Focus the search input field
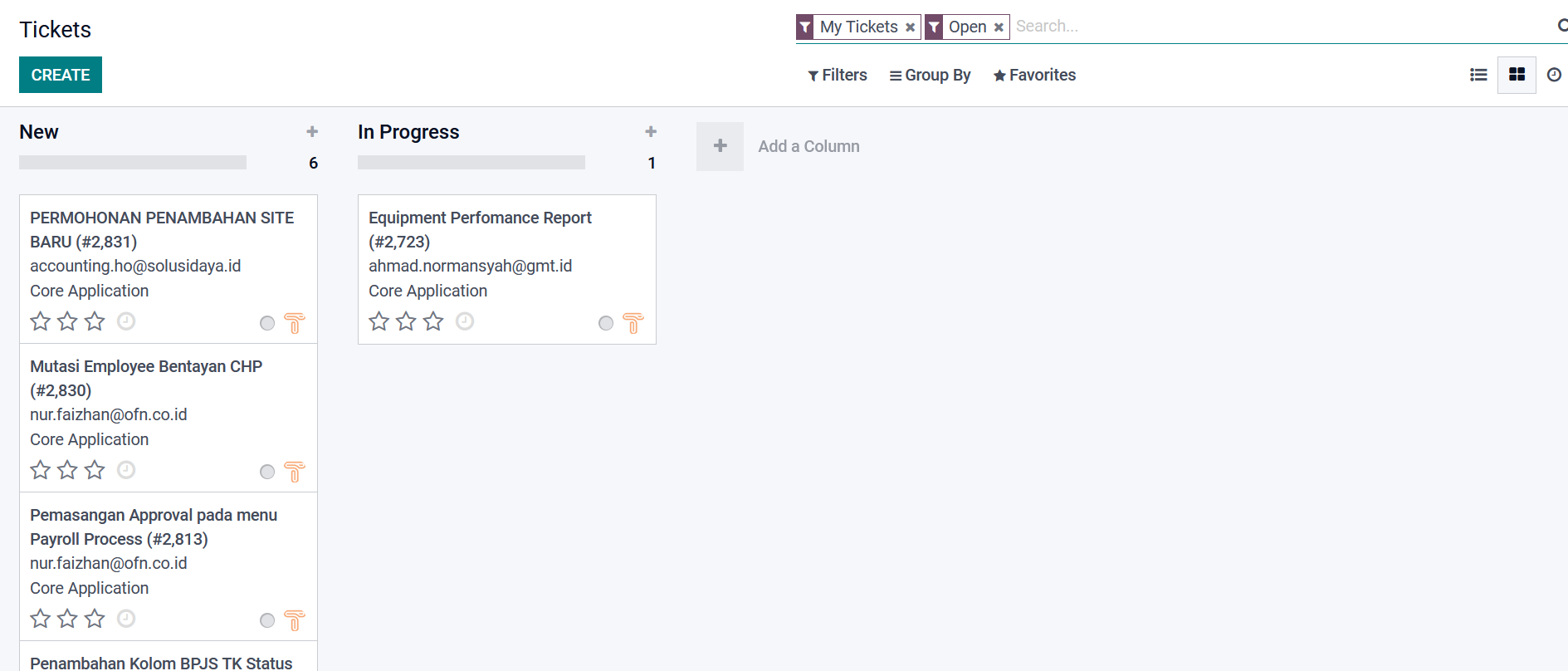This screenshot has width=1568, height=671. 1278,27
